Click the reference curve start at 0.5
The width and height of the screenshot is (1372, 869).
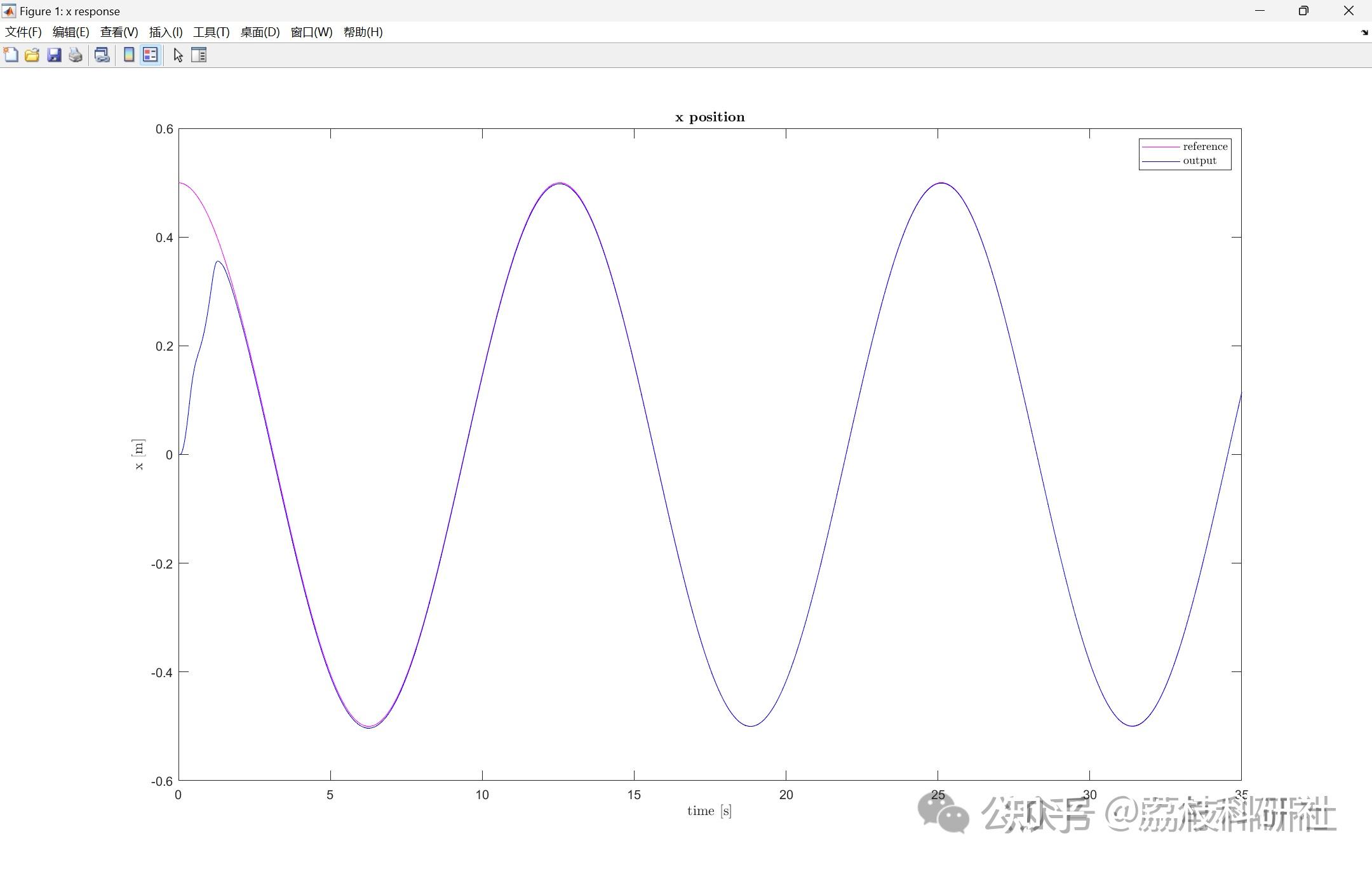(x=180, y=183)
